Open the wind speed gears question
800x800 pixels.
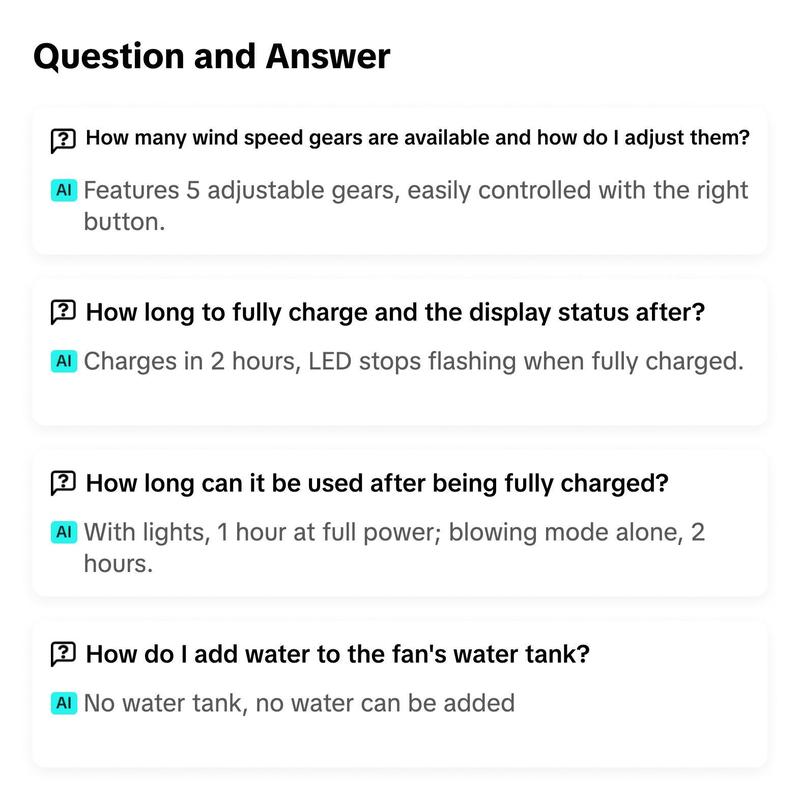417,138
